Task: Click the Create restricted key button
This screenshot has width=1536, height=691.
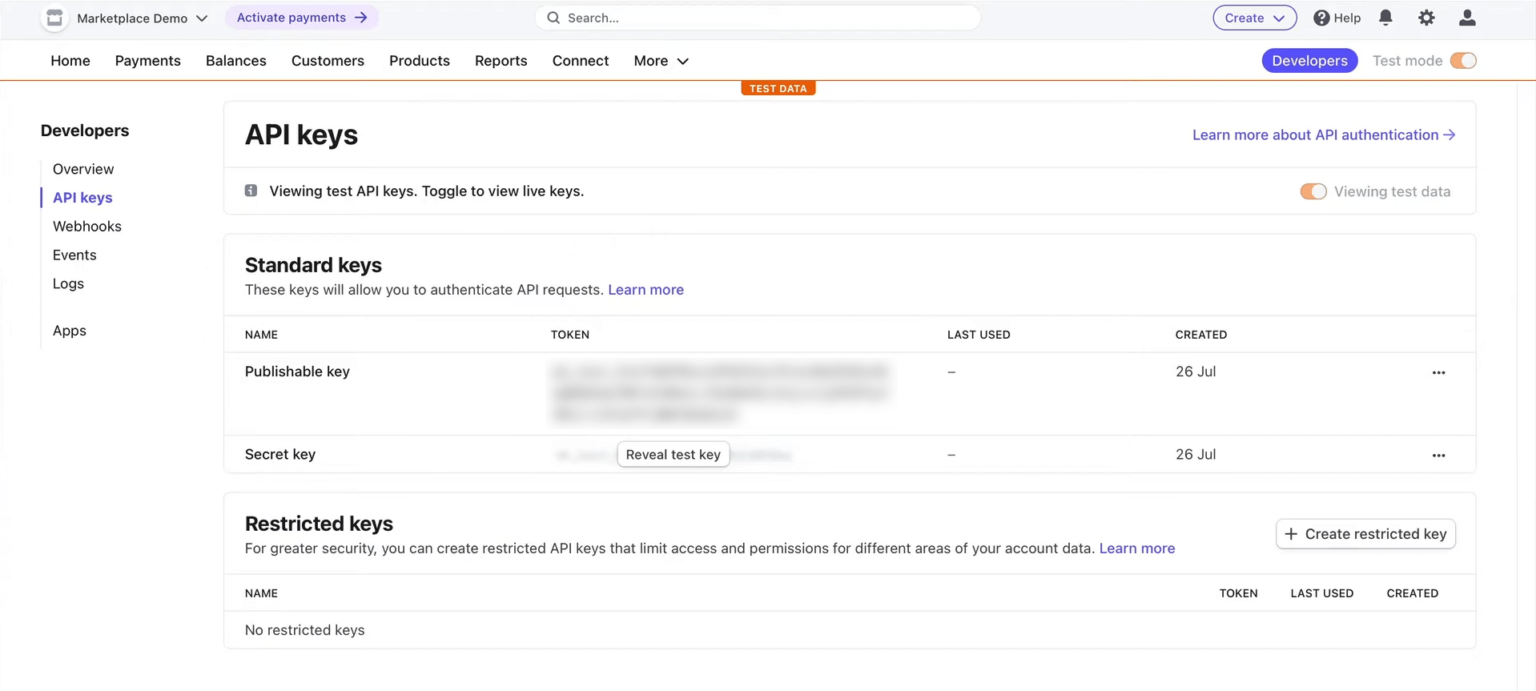Action: pos(1365,533)
